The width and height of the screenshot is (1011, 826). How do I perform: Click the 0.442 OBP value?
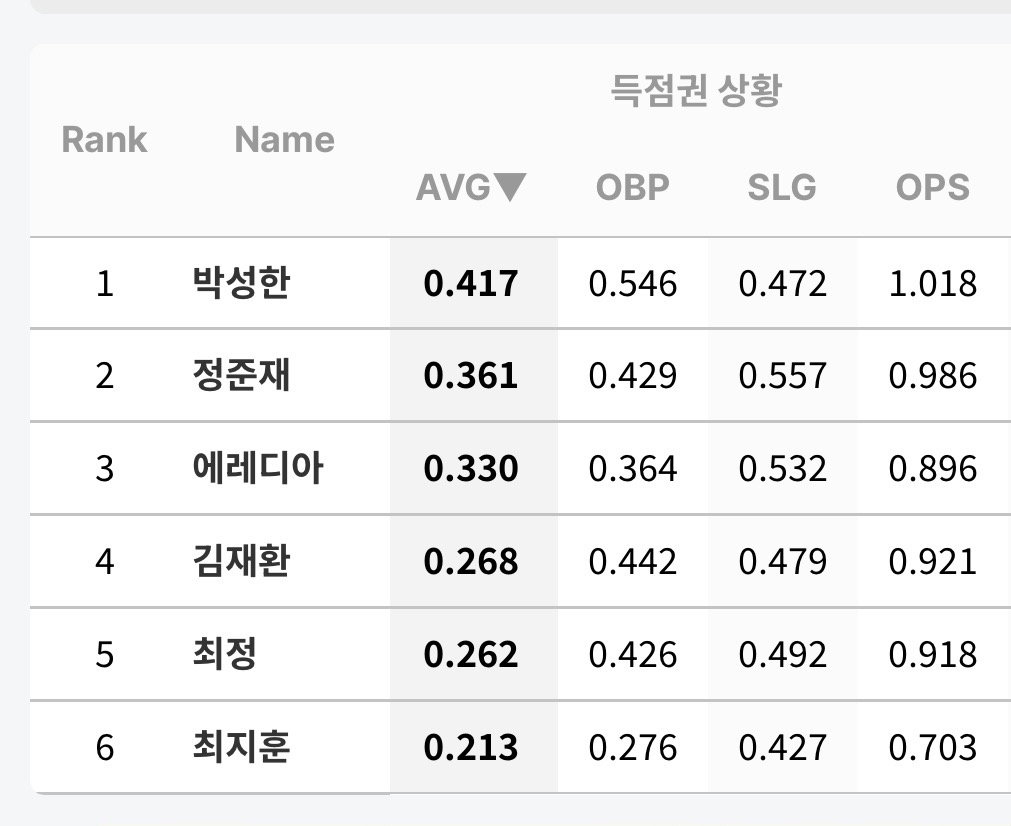[x=633, y=561]
